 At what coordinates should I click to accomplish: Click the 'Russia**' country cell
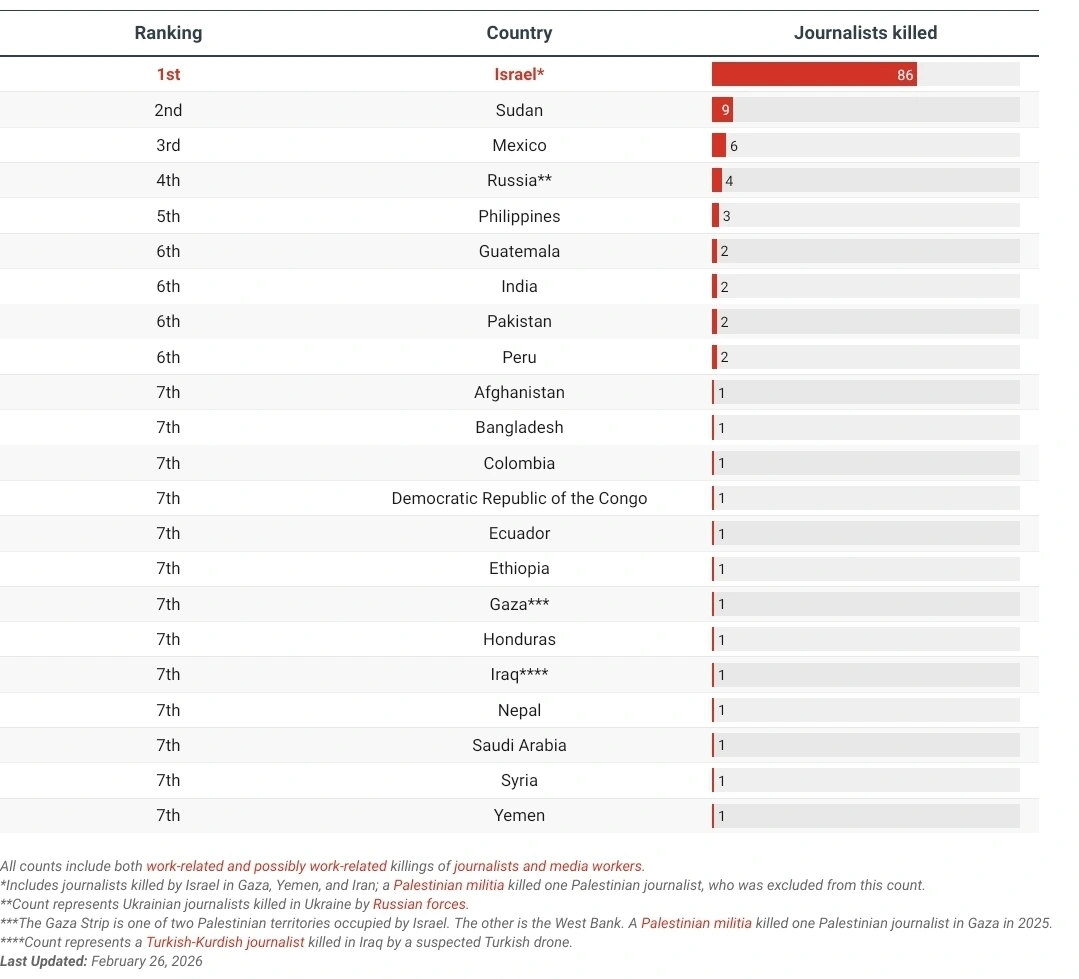tap(519, 180)
